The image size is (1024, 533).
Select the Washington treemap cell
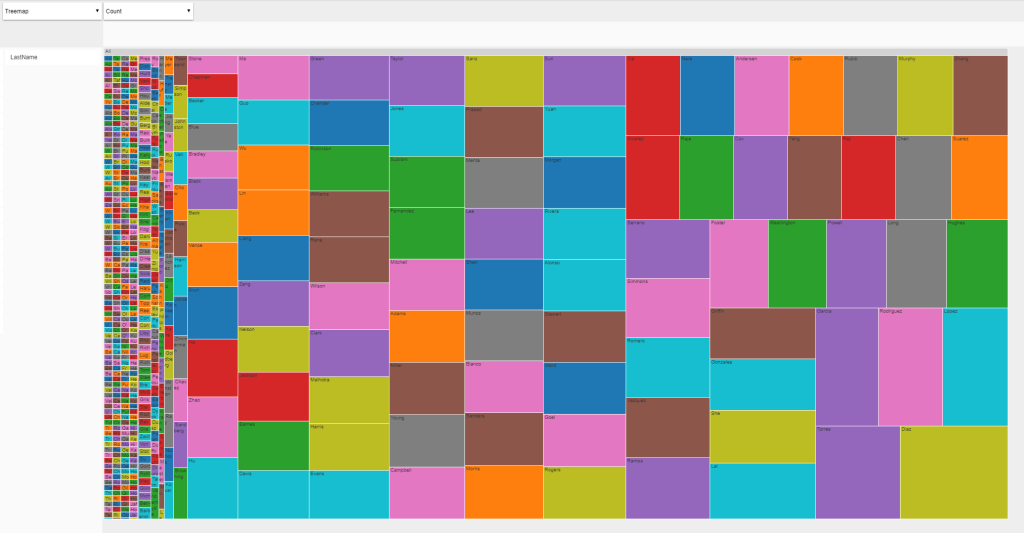pos(797,263)
